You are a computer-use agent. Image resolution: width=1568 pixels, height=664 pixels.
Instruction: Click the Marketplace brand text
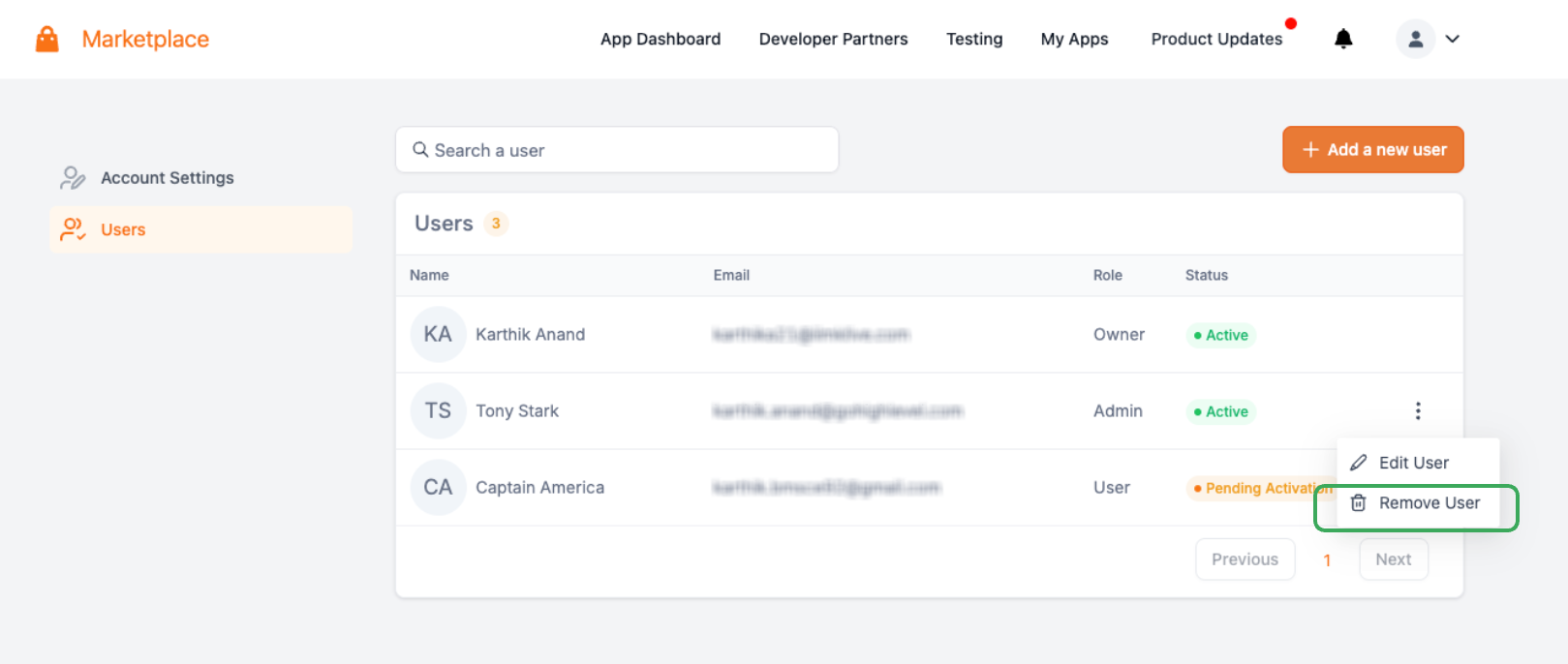click(145, 39)
